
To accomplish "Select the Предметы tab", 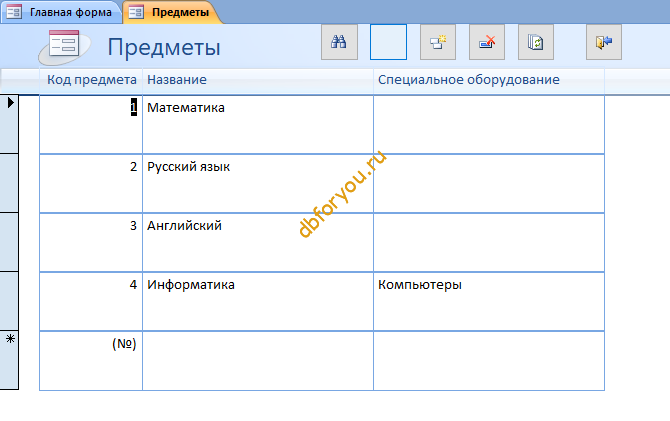I will [x=172, y=12].
